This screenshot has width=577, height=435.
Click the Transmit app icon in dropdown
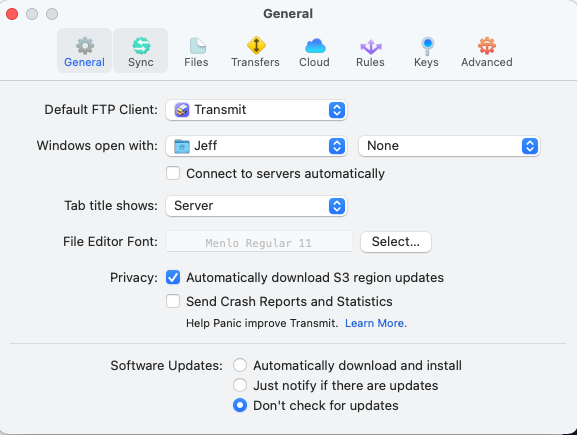tap(182, 110)
